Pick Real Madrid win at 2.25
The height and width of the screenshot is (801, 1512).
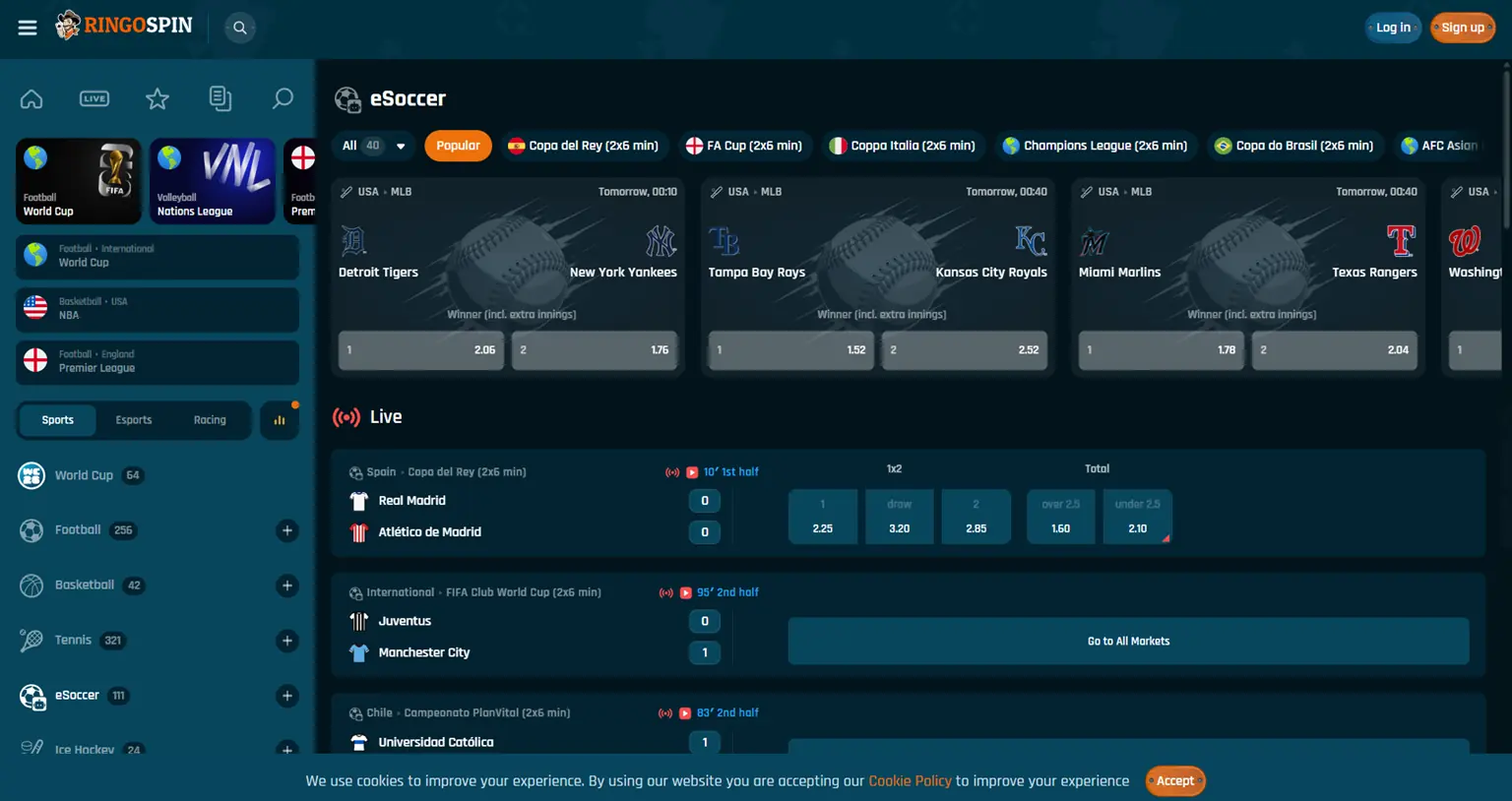[823, 517]
